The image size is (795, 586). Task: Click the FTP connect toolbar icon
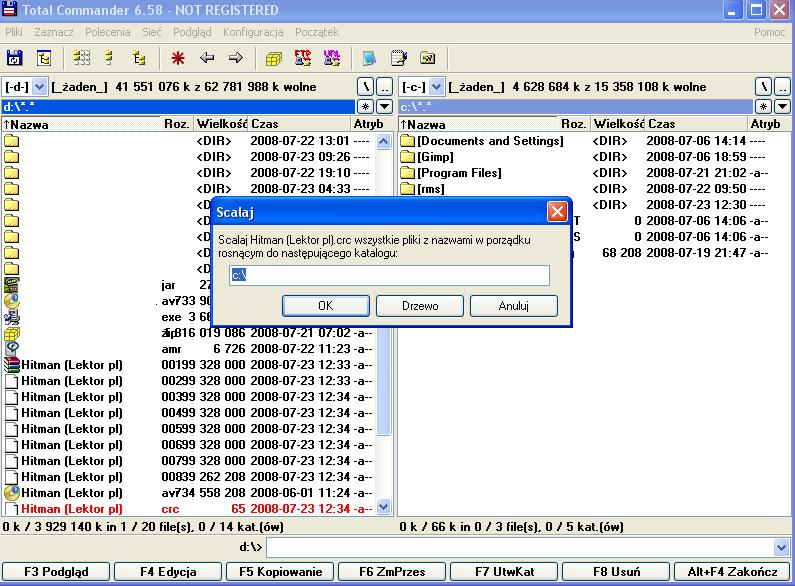point(301,58)
